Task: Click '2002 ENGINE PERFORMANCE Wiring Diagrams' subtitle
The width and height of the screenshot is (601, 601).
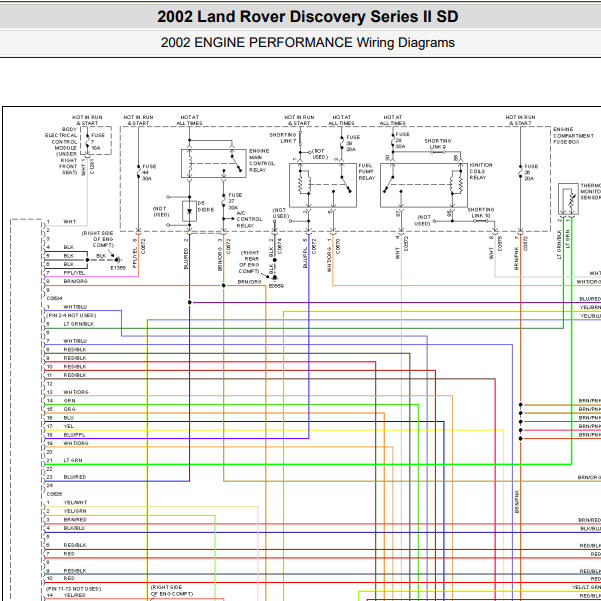Action: click(x=307, y=42)
